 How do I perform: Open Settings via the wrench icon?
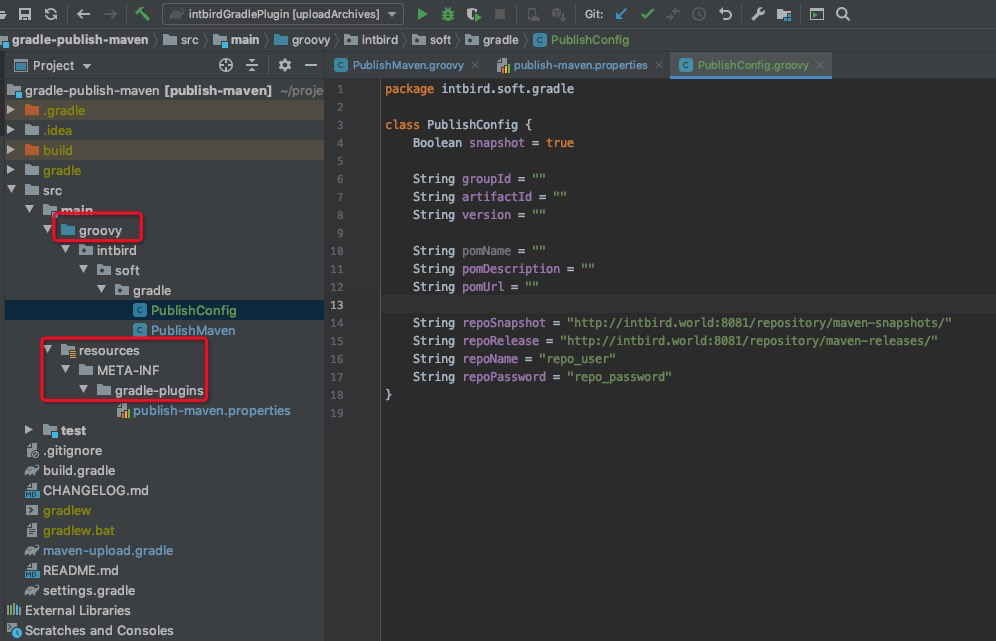click(x=756, y=15)
